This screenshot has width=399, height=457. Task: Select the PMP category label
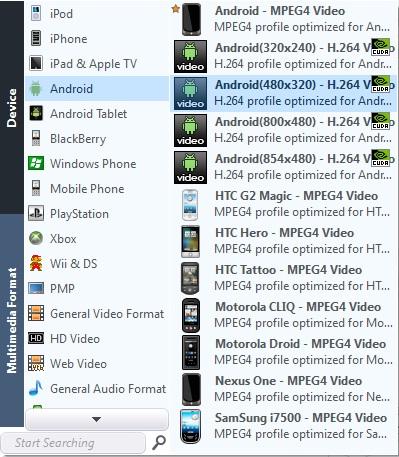point(62,289)
